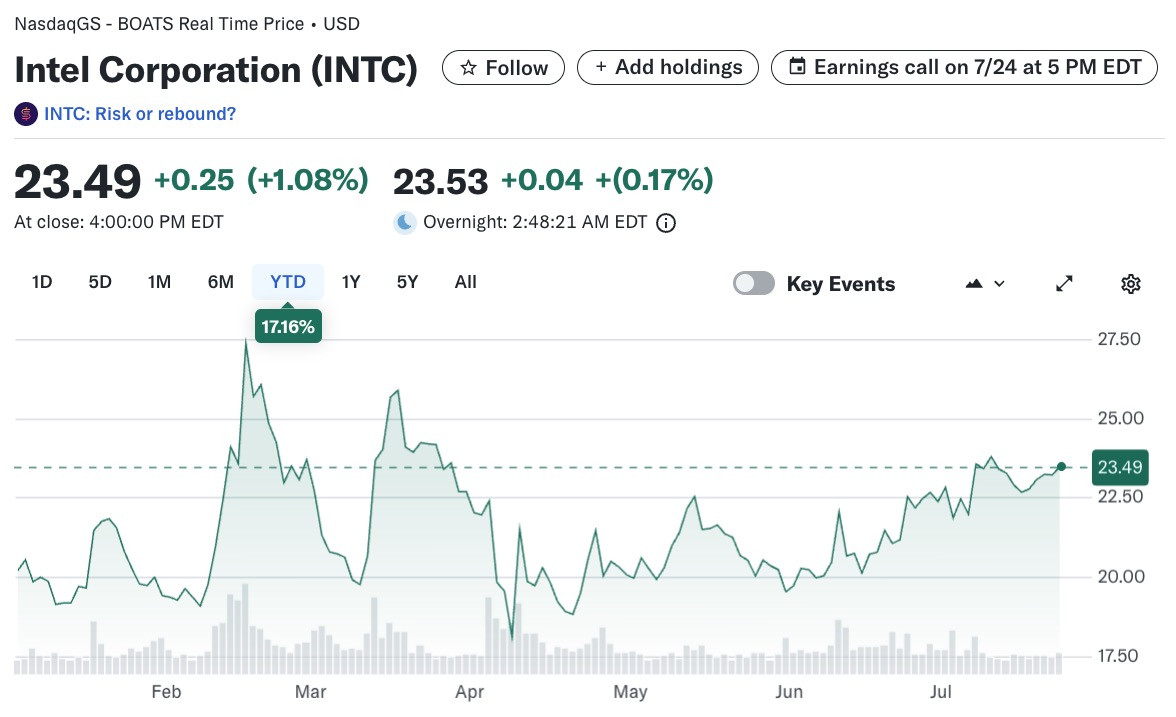Image resolution: width=1176 pixels, height=717 pixels.
Task: Click the 20.00 y-axis label
Action: [x=1121, y=577]
